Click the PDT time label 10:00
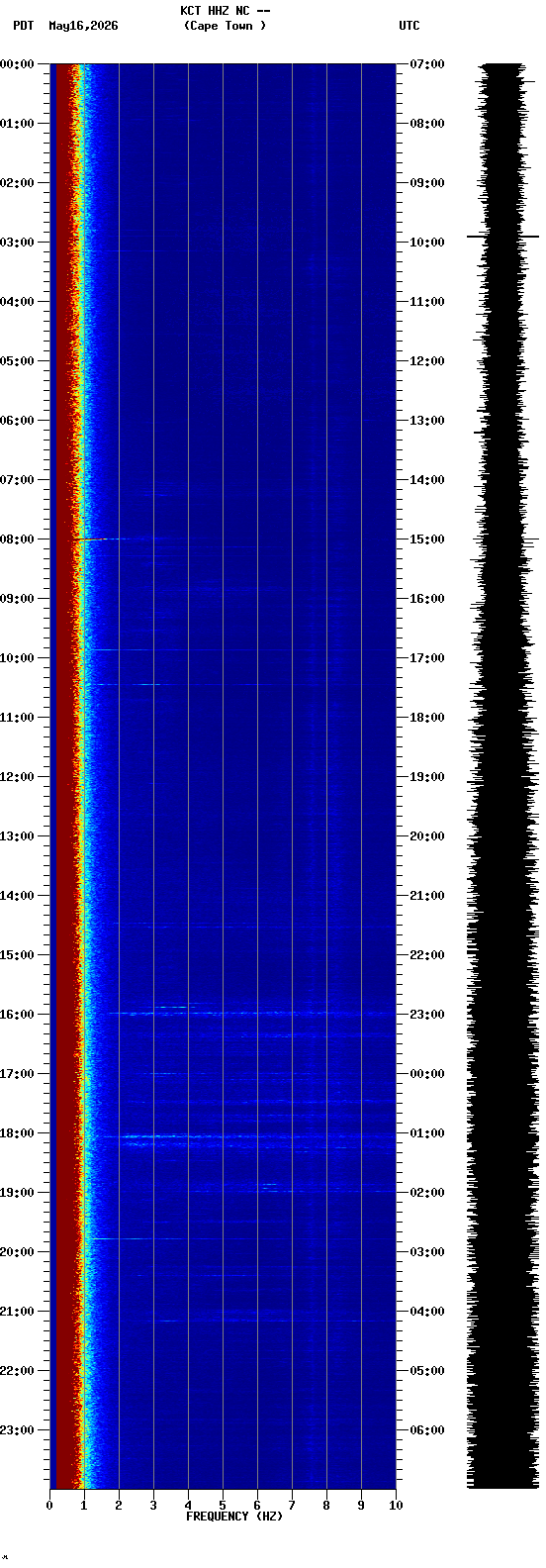This screenshot has width=546, height=1568. click(x=18, y=658)
